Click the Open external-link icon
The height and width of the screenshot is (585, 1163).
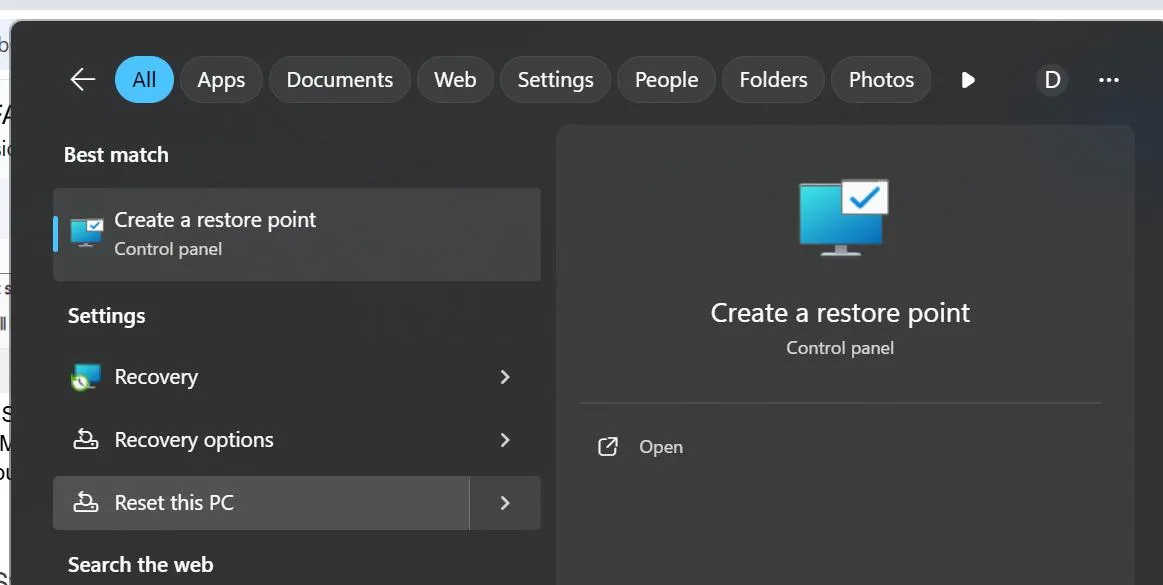tap(607, 447)
